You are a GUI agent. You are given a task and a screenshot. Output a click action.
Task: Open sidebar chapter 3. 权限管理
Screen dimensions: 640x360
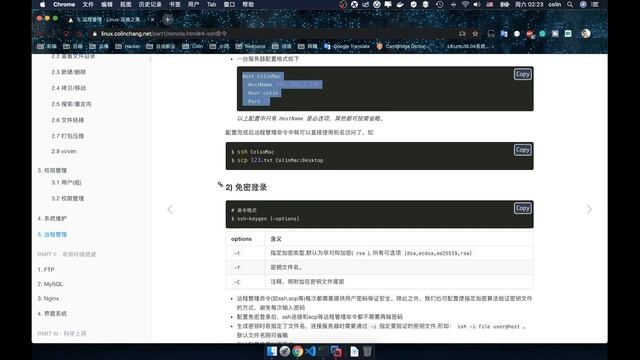pyautogui.click(x=52, y=170)
